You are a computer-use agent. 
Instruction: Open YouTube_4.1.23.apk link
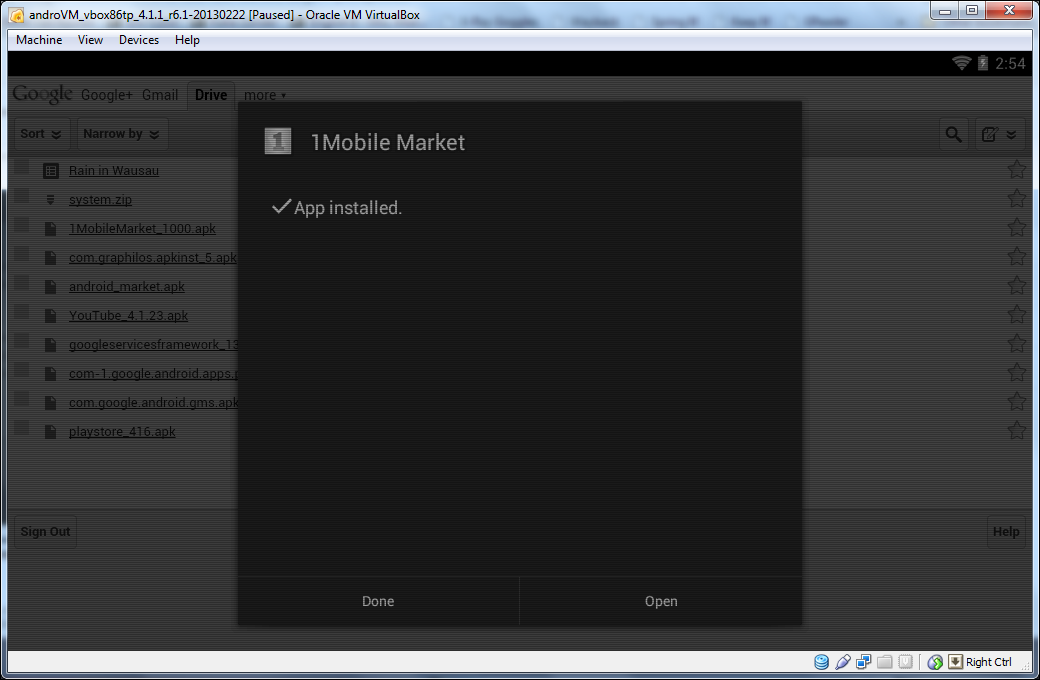click(x=128, y=316)
